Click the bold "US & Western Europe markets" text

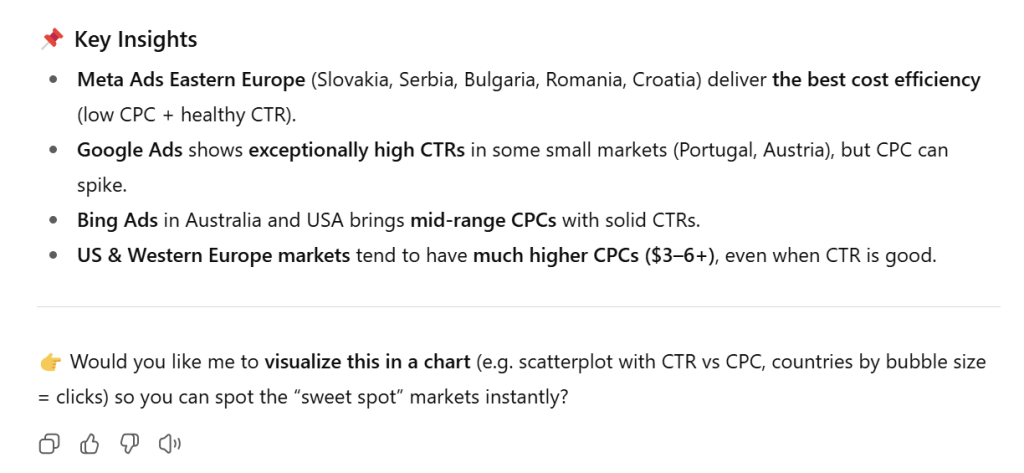(213, 255)
